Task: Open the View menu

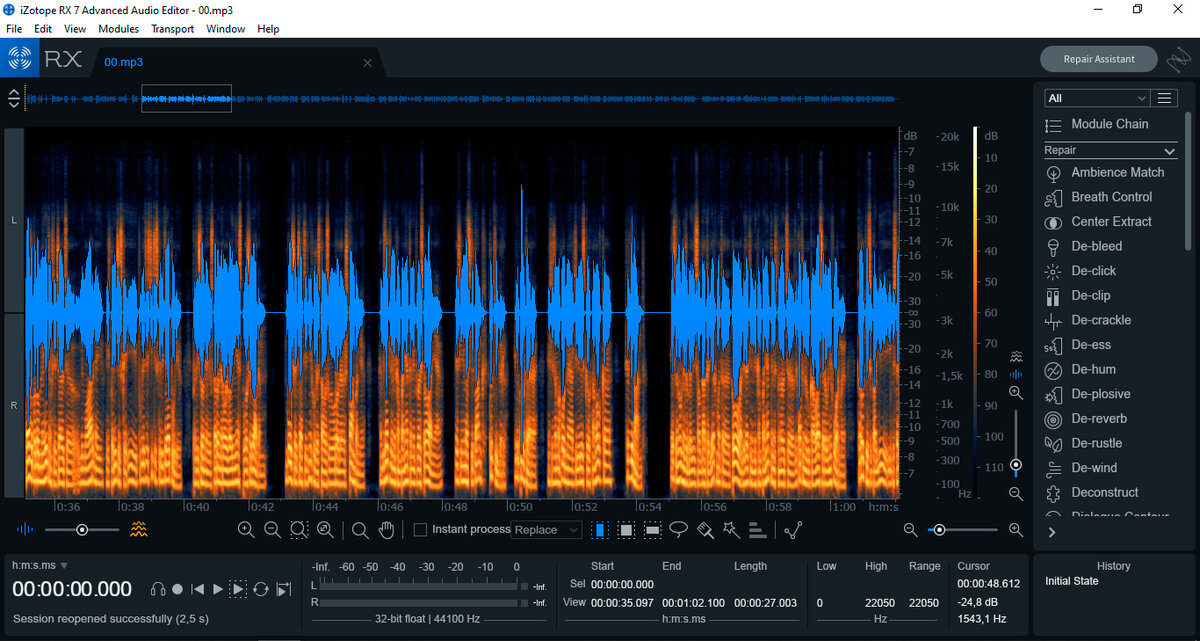Action: coord(75,29)
